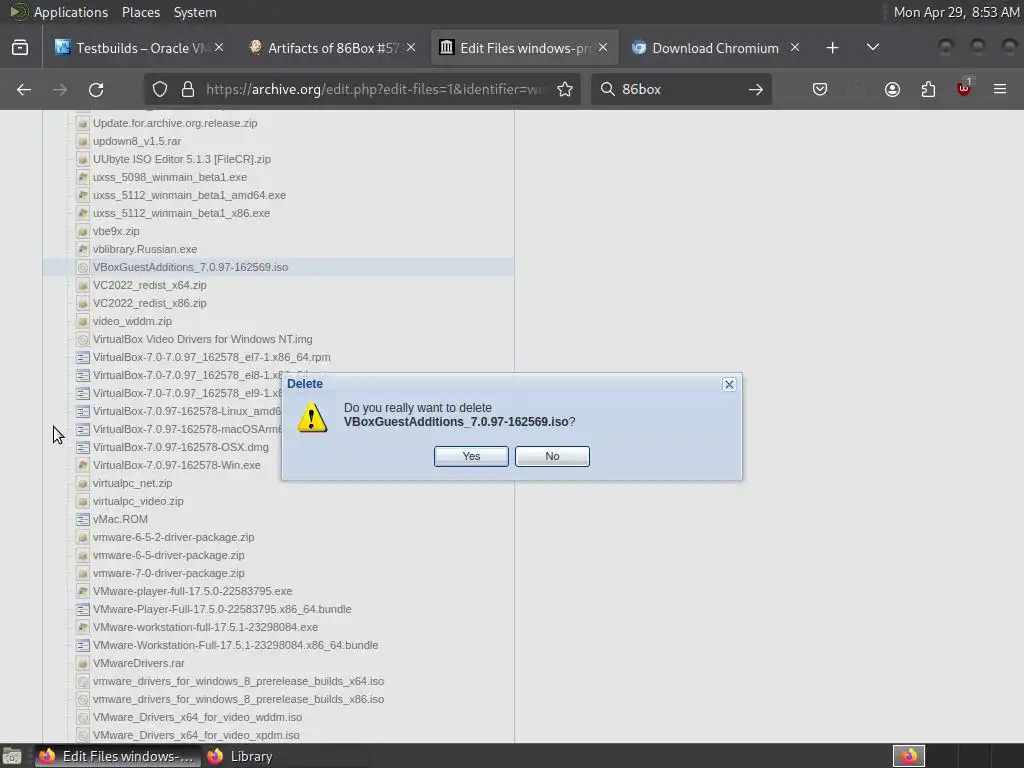Activate Edit Files window in taskbar
This screenshot has width=1024, height=768.
116,756
